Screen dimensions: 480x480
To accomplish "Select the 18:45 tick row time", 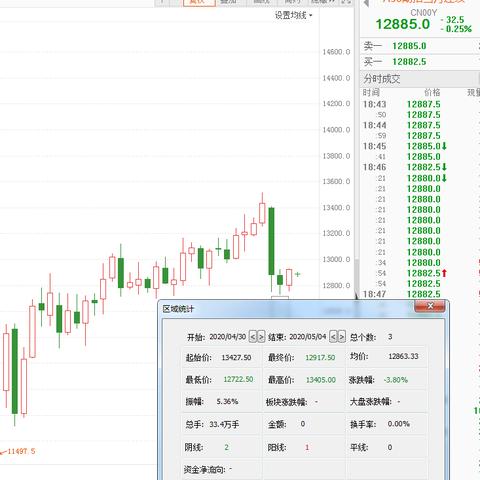I will (x=374, y=146).
